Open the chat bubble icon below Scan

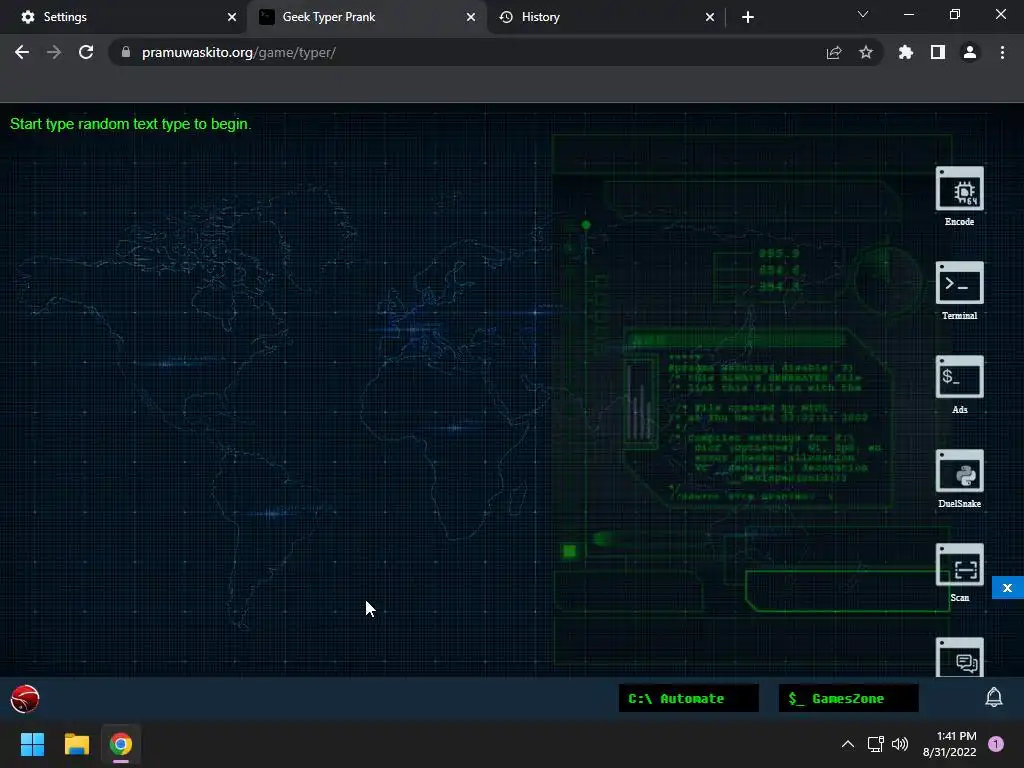click(959, 658)
